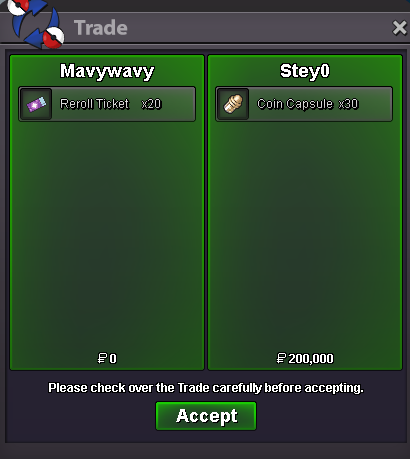The image size is (410, 459).
Task: Click the x30 quantity on Coin Capsule
Action: (348, 104)
